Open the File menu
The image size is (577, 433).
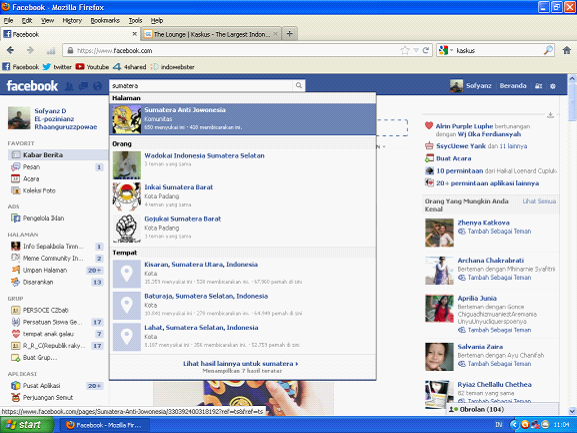[x=8, y=20]
